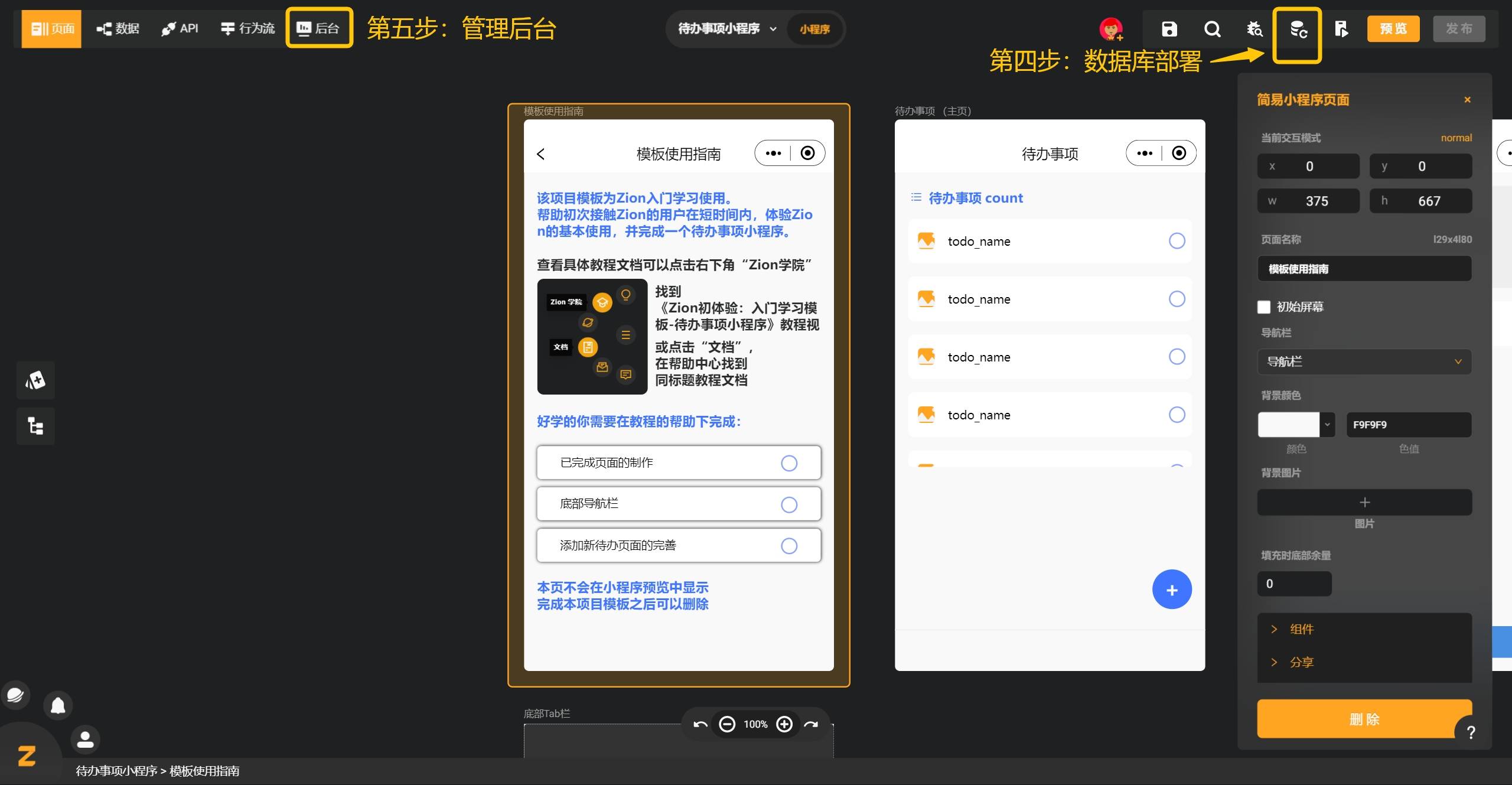The image size is (1512, 785).
Task: Click back arrow in 模板使用指南 page
Action: (x=540, y=154)
